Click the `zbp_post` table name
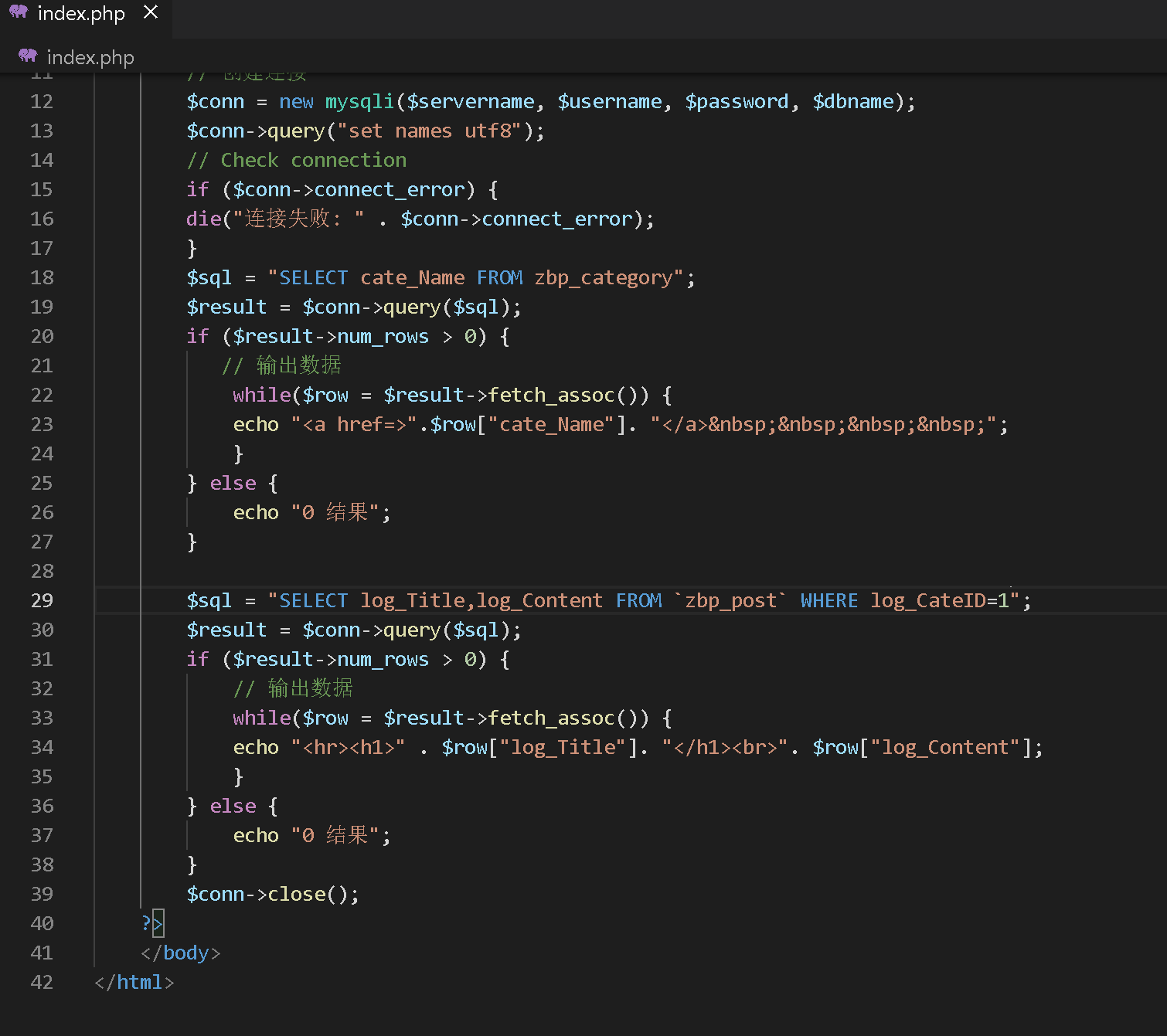This screenshot has height=1036, width=1167. click(x=730, y=600)
